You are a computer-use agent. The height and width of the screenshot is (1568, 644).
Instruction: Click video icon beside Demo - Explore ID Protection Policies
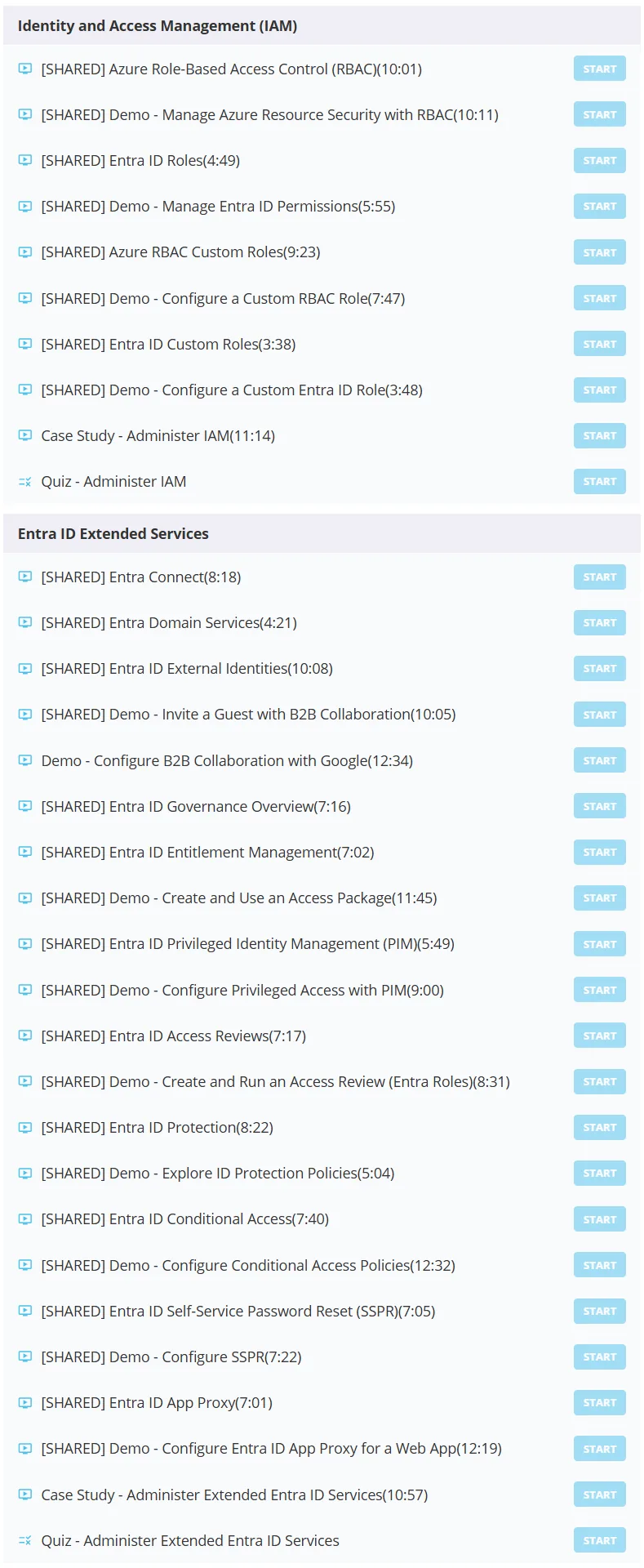(24, 1173)
